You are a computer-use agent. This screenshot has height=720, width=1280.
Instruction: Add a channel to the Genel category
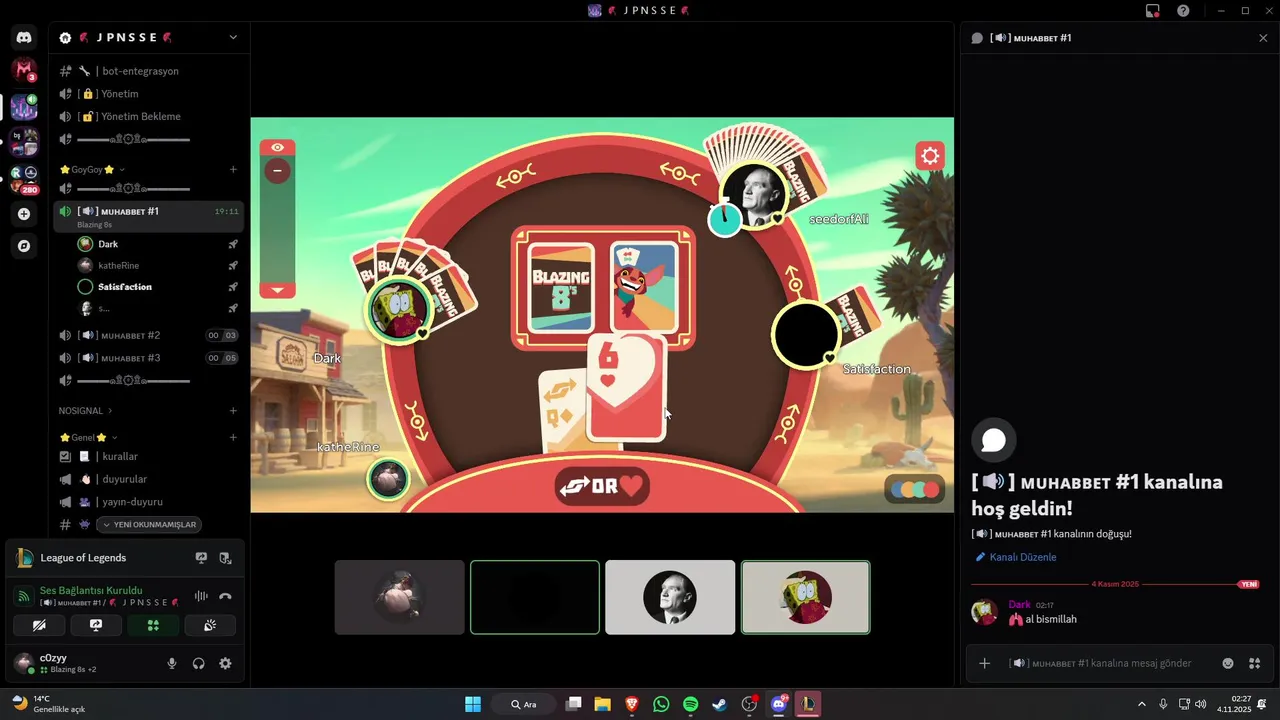233,437
